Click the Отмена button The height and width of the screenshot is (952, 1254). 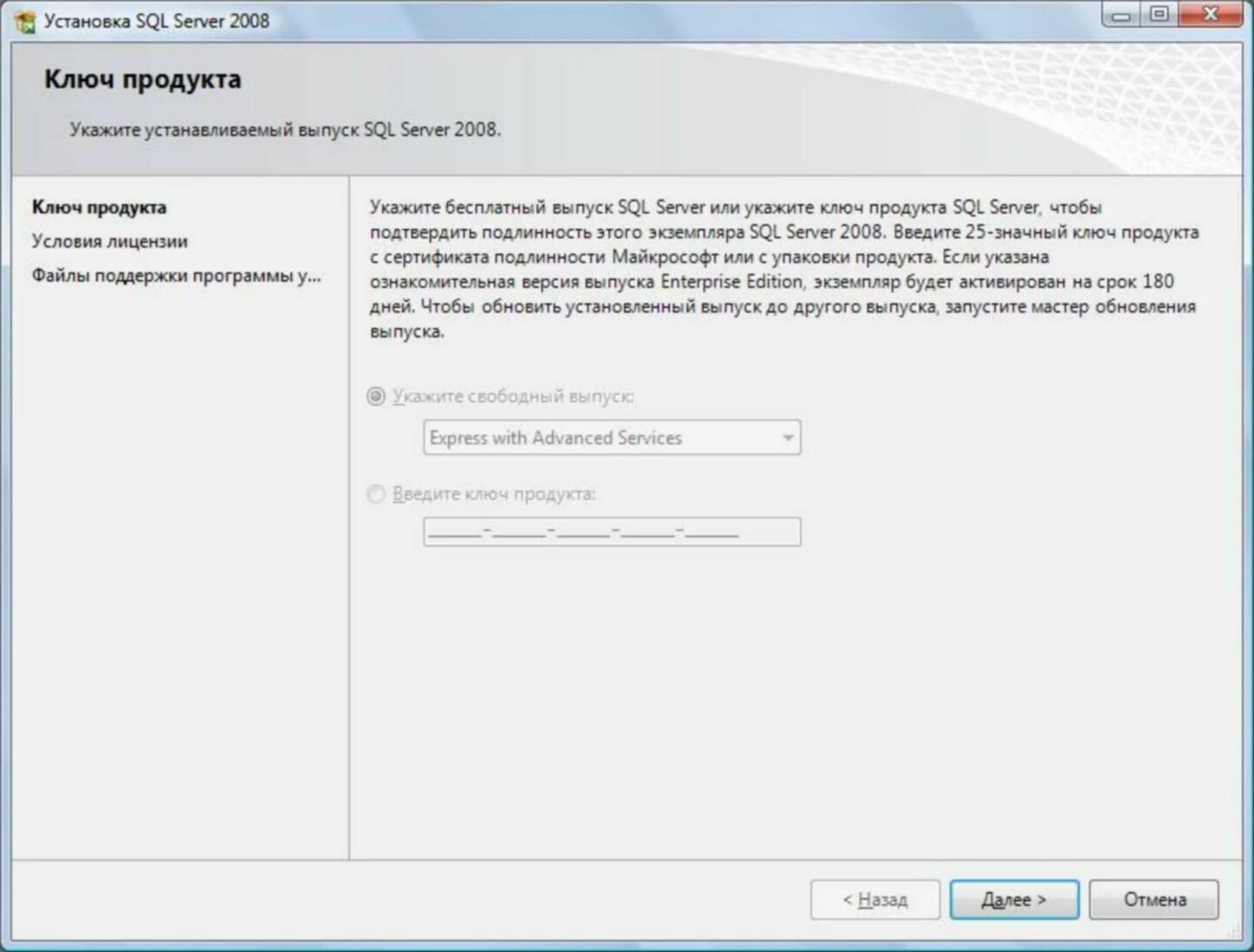[x=1154, y=900]
